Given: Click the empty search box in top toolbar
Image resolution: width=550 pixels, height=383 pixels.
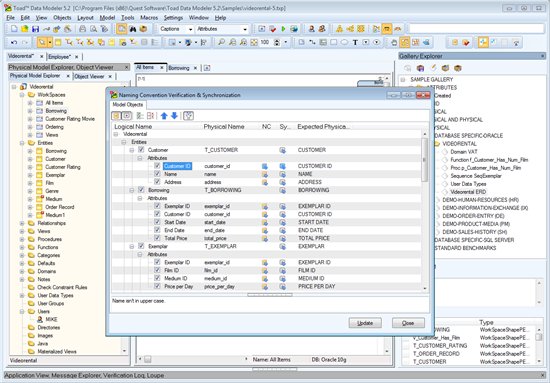Looking at the screenshot, I should click(x=476, y=29).
